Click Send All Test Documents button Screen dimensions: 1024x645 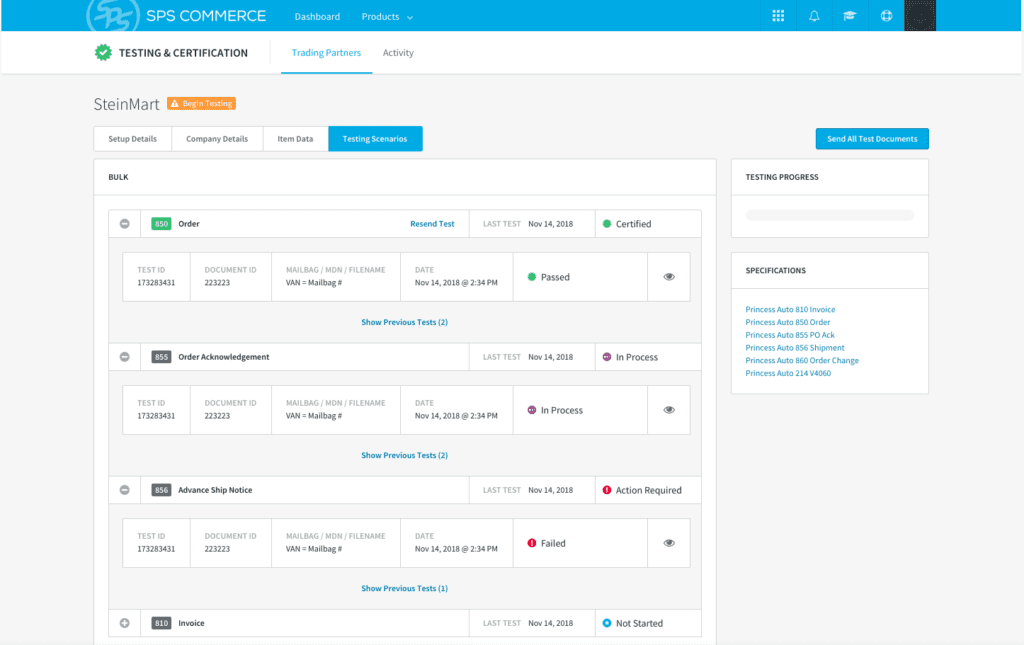(872, 139)
